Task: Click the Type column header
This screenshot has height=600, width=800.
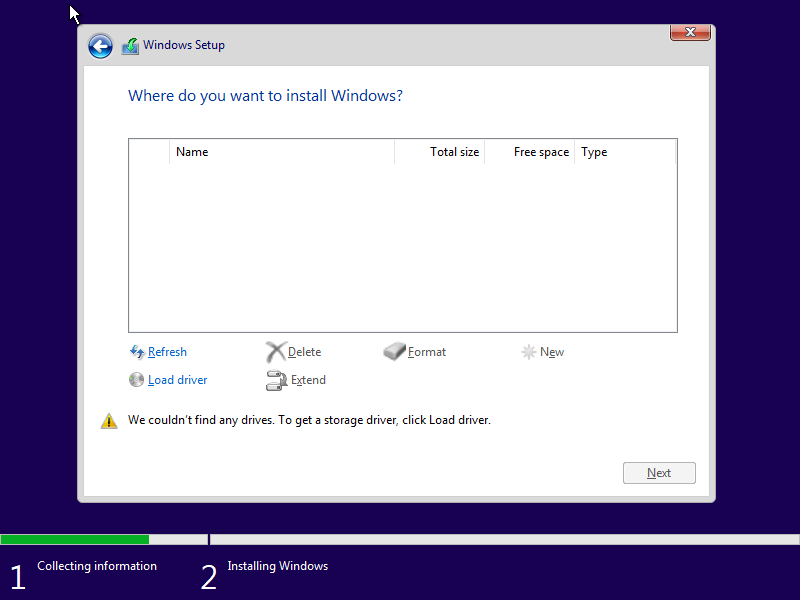Action: tap(594, 152)
